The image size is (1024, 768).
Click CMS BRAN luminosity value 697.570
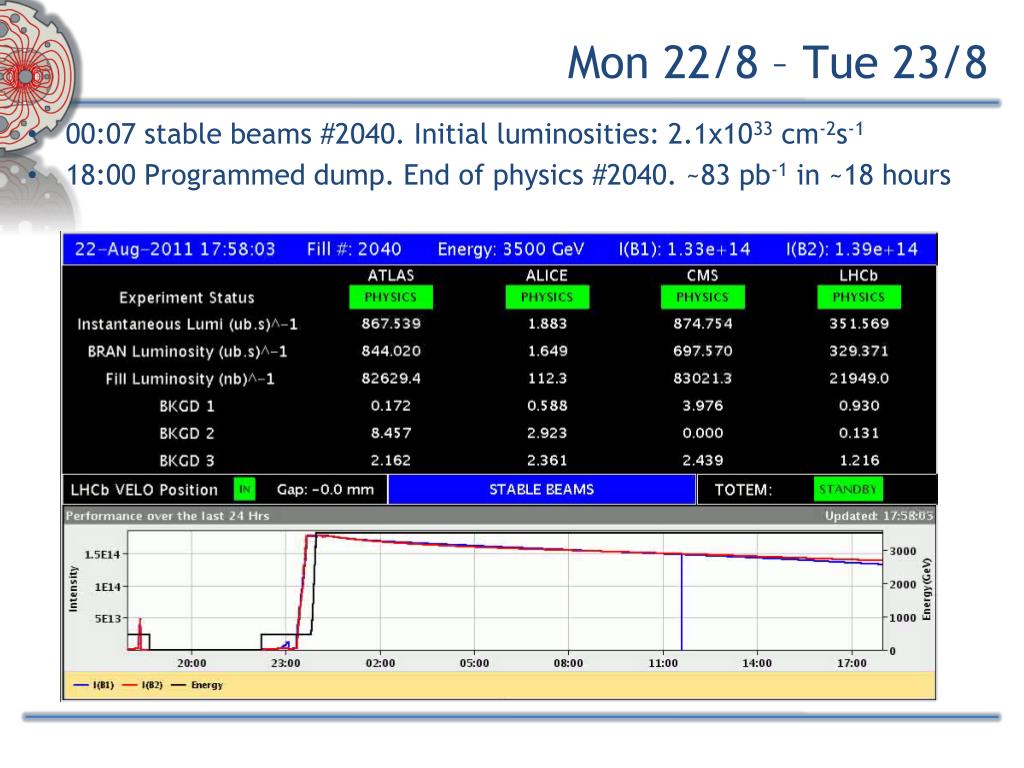coord(703,351)
